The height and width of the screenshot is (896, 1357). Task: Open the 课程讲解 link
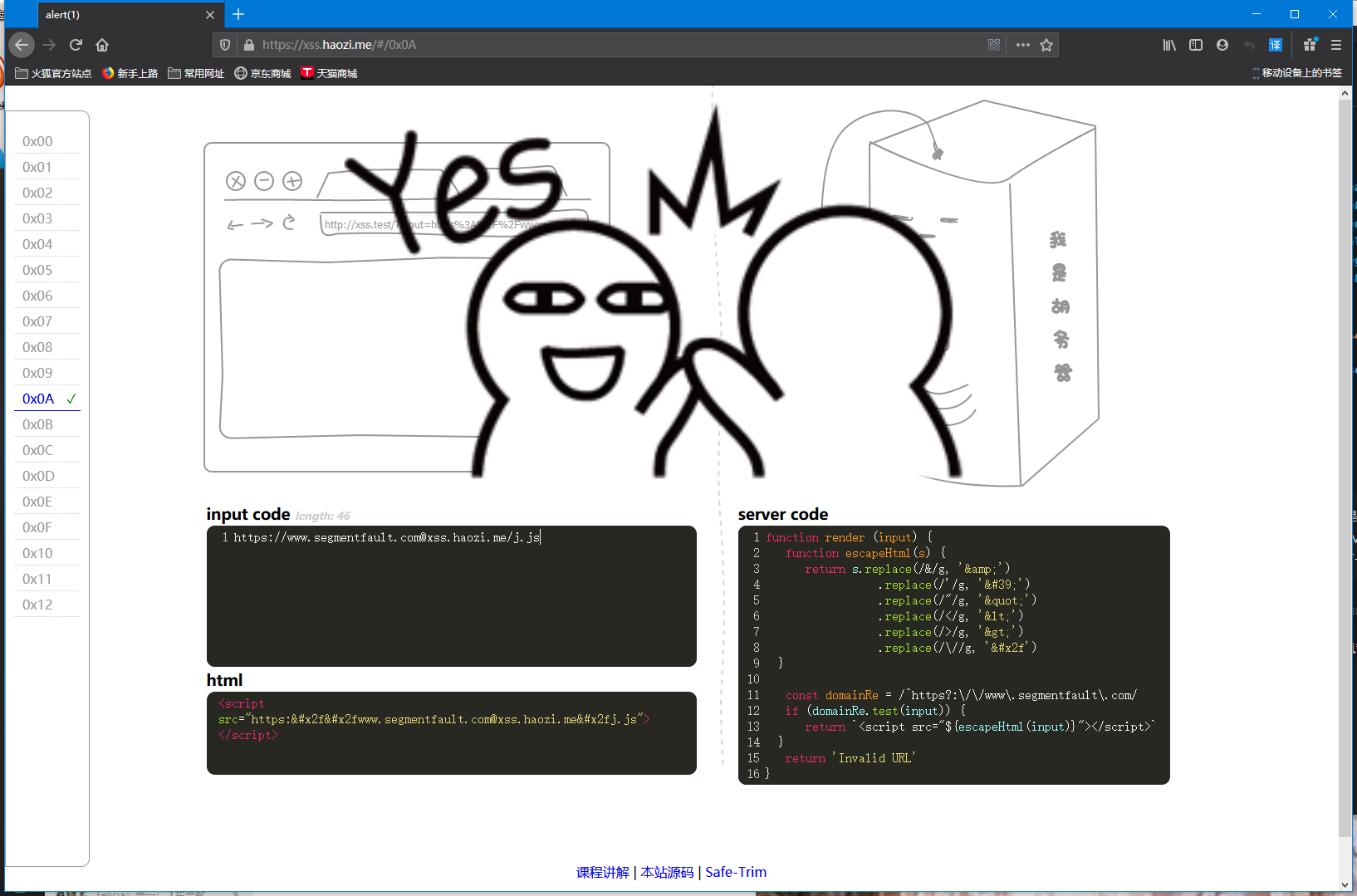(603, 872)
